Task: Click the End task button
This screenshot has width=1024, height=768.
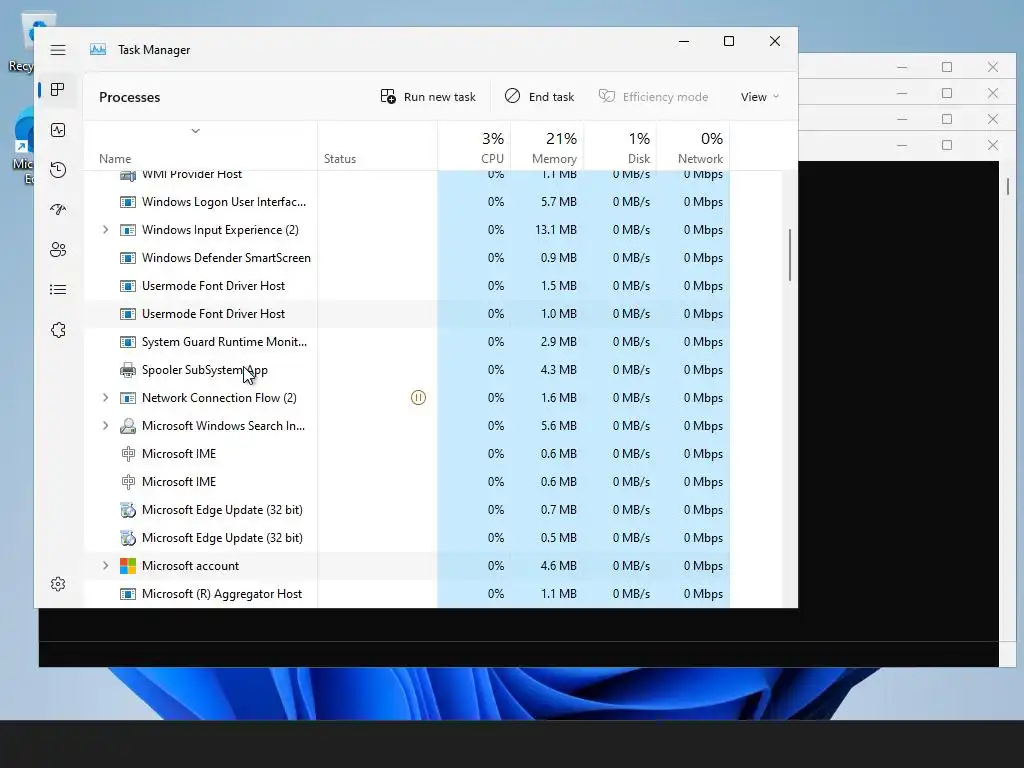Action: pyautogui.click(x=539, y=97)
